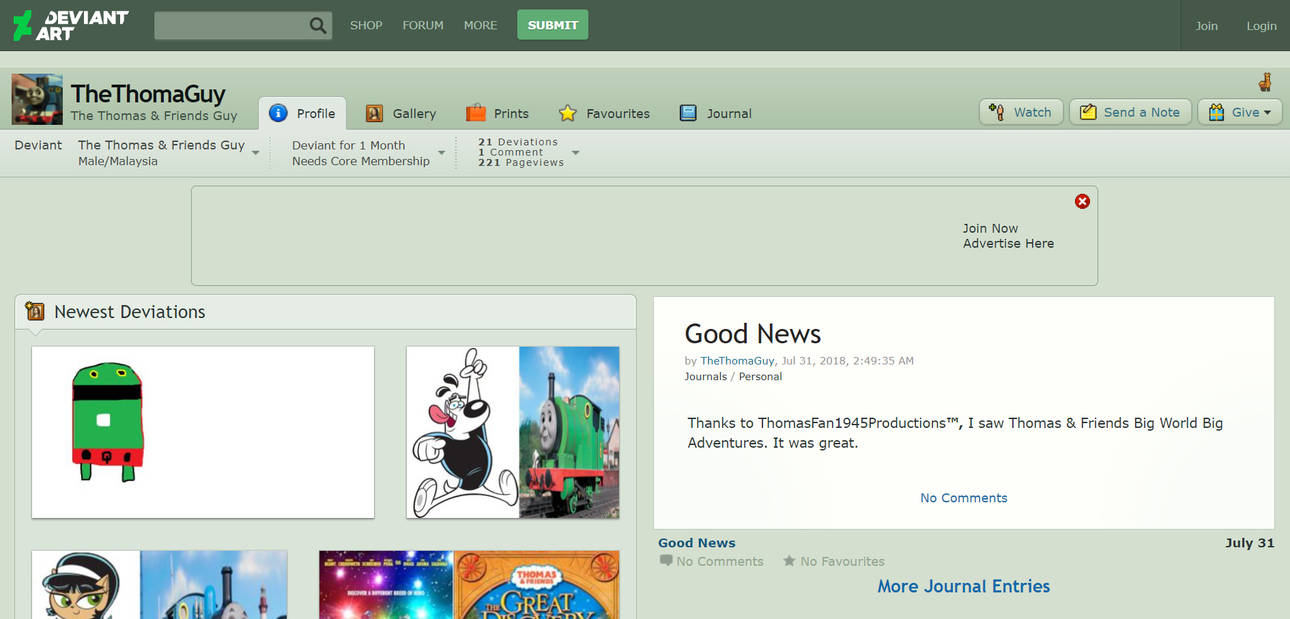Click the Journal tab icon
The width and height of the screenshot is (1290, 619).
pyautogui.click(x=688, y=113)
